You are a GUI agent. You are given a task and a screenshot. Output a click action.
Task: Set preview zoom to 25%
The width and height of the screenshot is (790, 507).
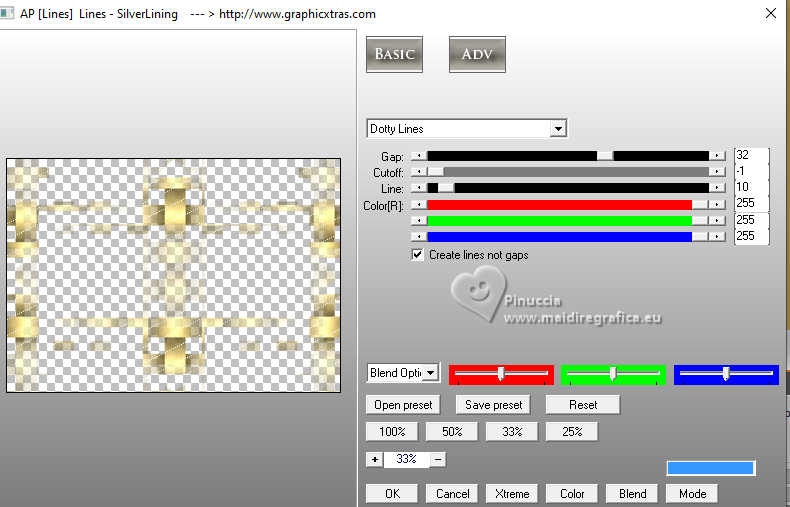coord(572,431)
